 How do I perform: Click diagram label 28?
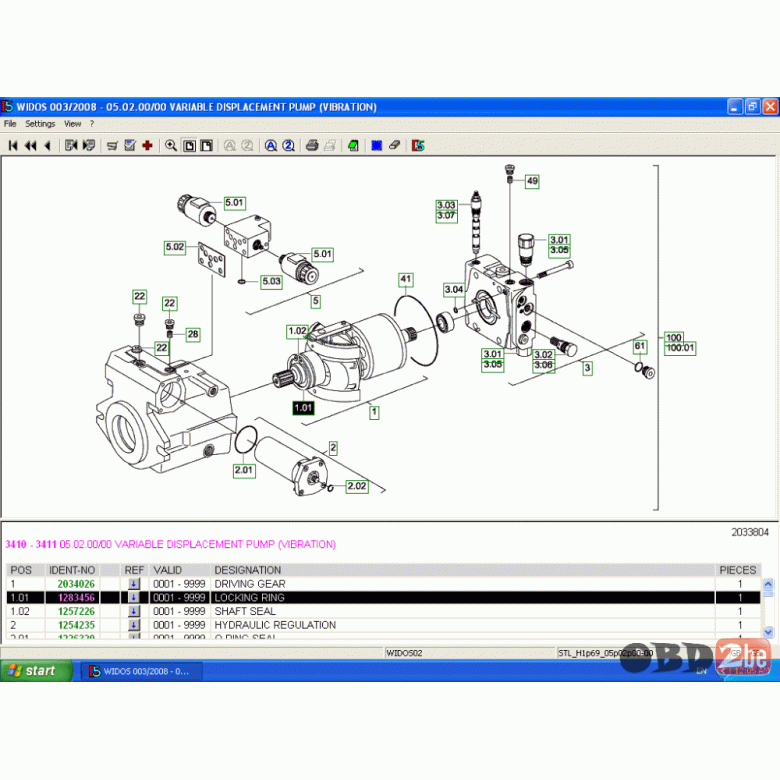[193, 334]
